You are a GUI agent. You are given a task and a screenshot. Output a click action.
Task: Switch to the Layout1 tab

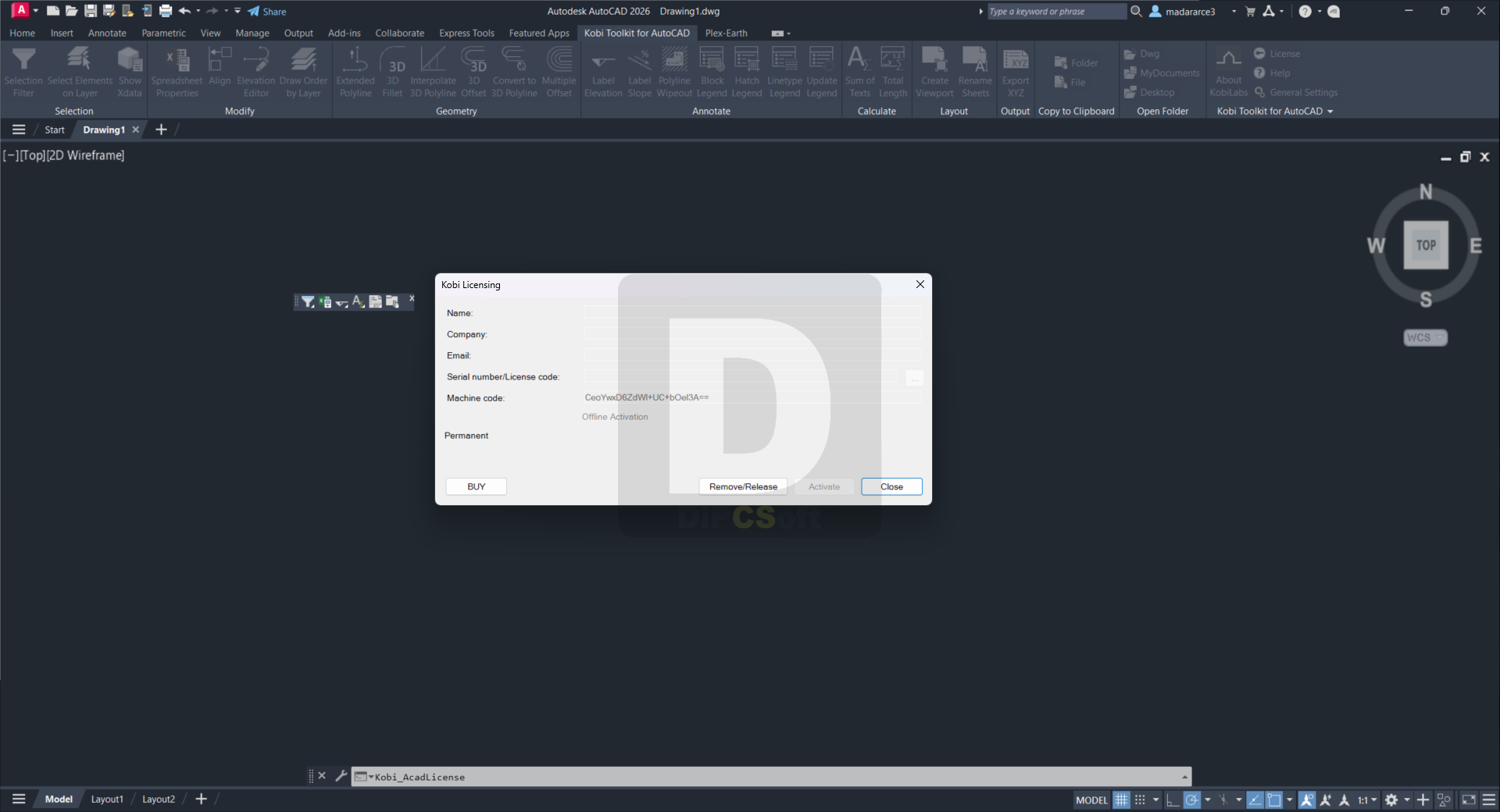tap(107, 799)
